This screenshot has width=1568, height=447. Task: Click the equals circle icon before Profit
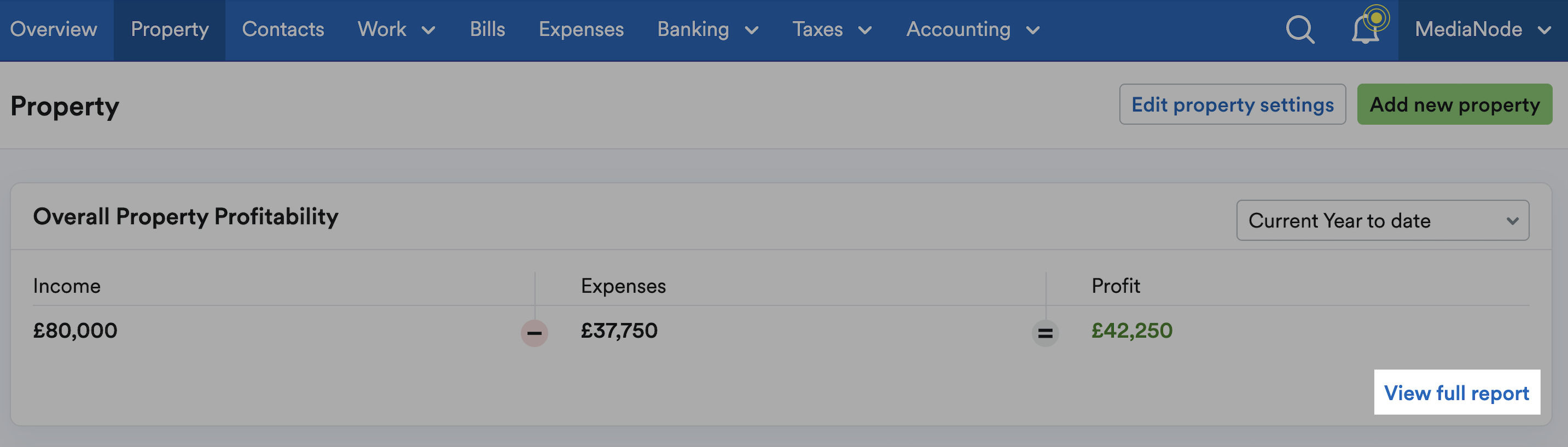click(1045, 333)
